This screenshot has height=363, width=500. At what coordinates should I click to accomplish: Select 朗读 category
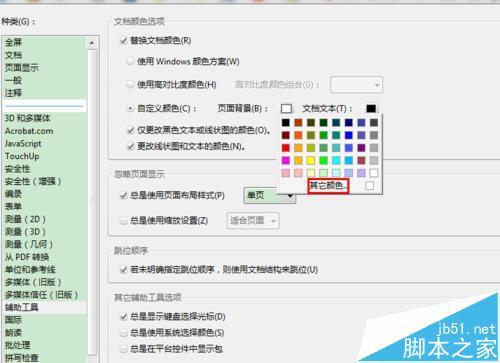tap(44, 333)
